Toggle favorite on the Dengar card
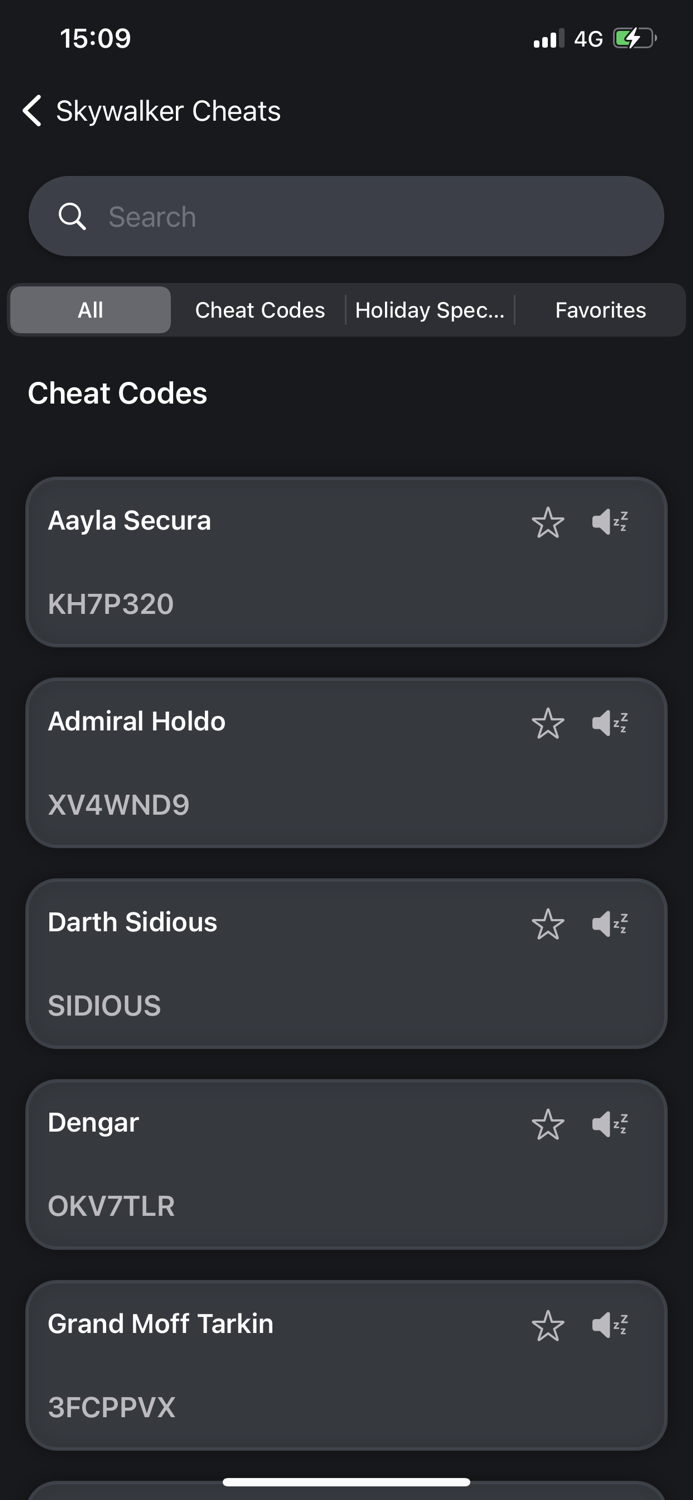 [548, 1124]
